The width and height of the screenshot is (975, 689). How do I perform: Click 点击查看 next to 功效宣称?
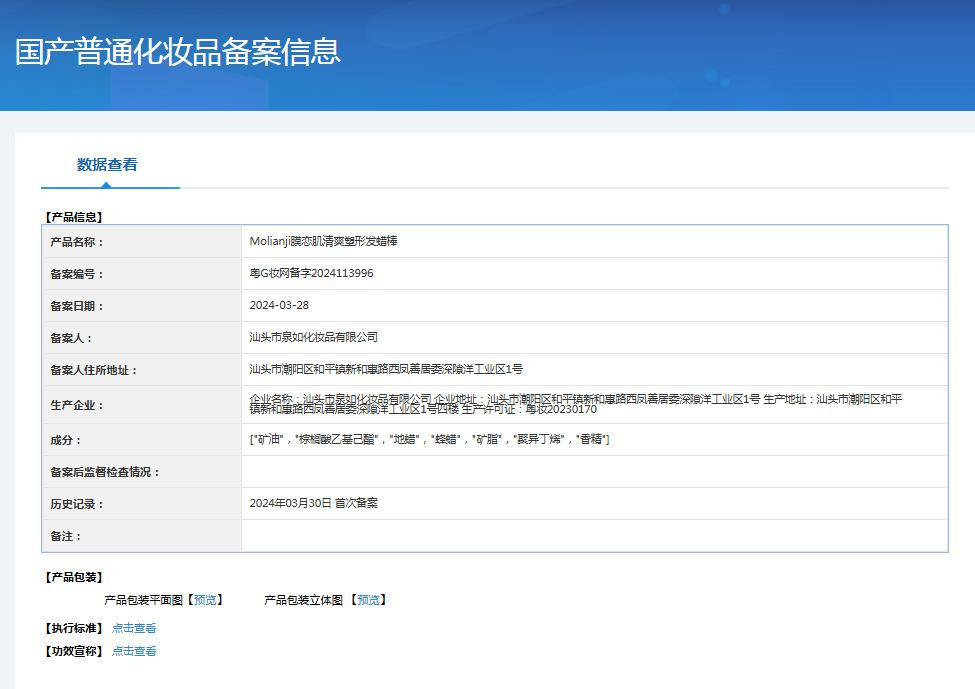[134, 651]
